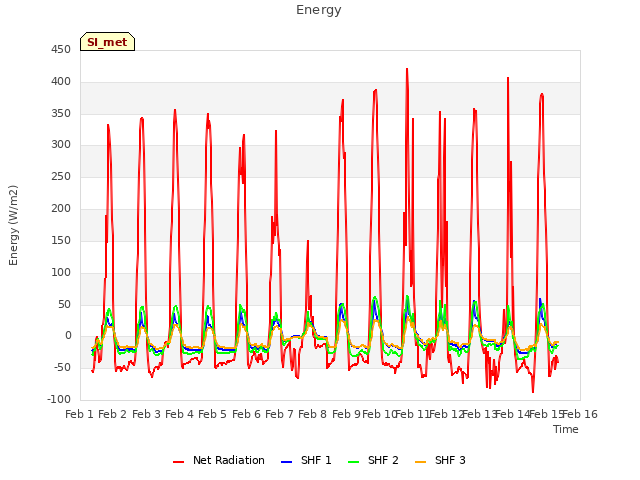Click the Net Radiation legend entry
The width and height of the screenshot is (640, 480).
click(218, 460)
